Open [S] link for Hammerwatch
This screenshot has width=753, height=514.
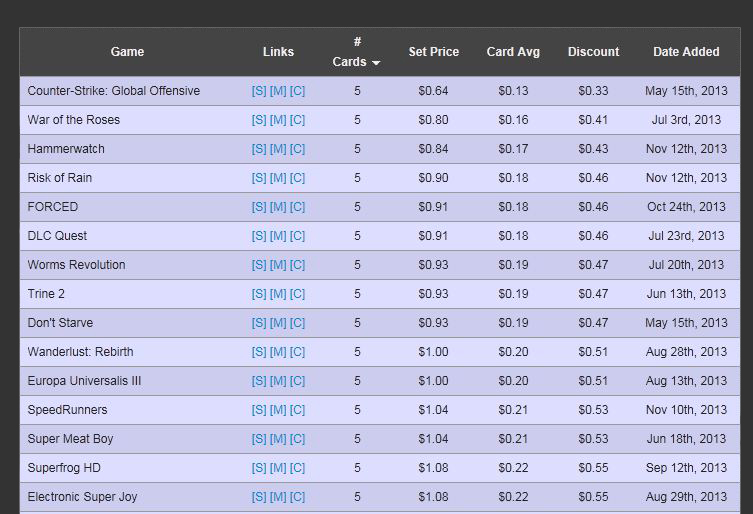click(259, 149)
